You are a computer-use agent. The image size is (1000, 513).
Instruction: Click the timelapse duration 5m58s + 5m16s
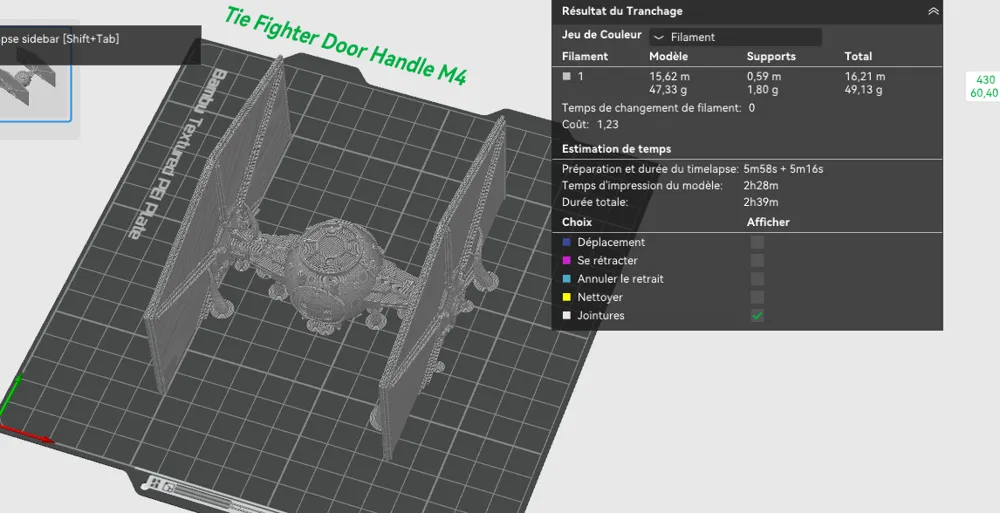tap(783, 169)
